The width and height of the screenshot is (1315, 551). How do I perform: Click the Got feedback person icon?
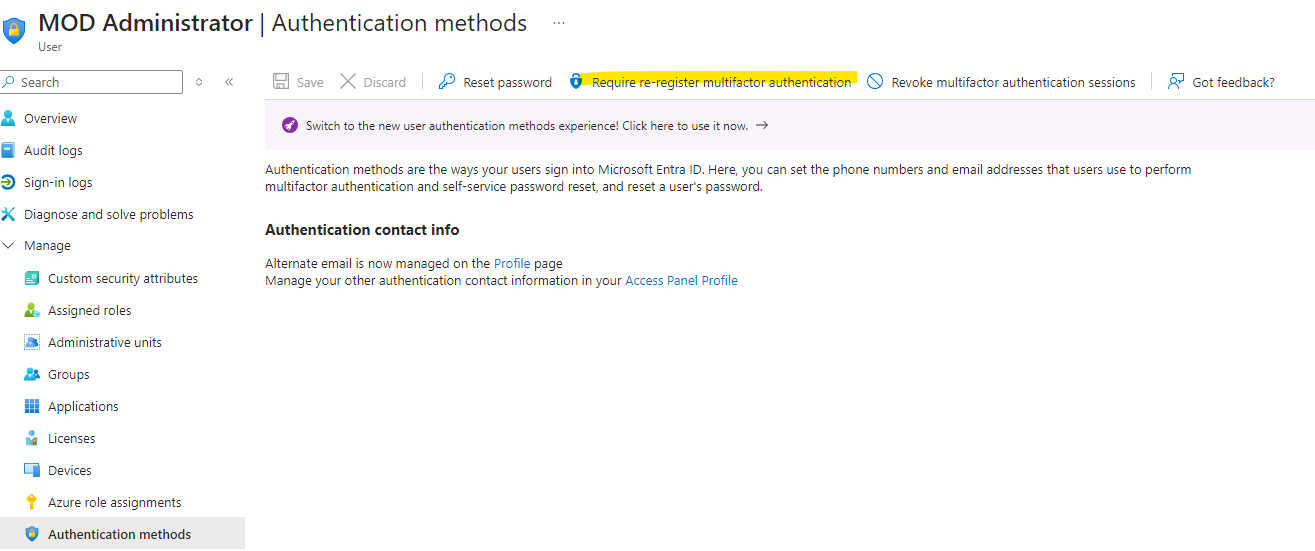[x=1176, y=81]
